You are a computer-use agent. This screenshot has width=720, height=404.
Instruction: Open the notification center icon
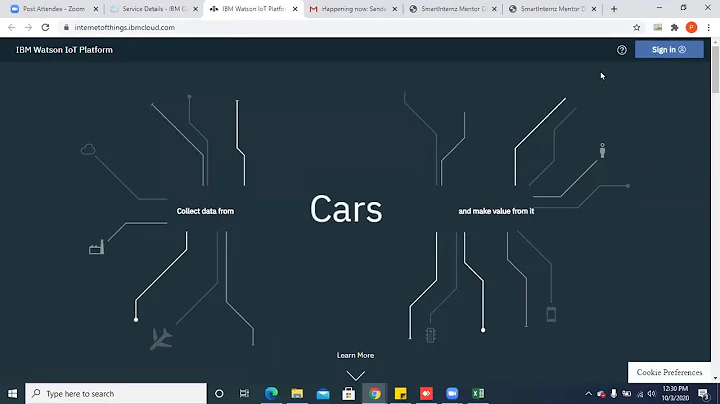pyautogui.click(x=703, y=393)
